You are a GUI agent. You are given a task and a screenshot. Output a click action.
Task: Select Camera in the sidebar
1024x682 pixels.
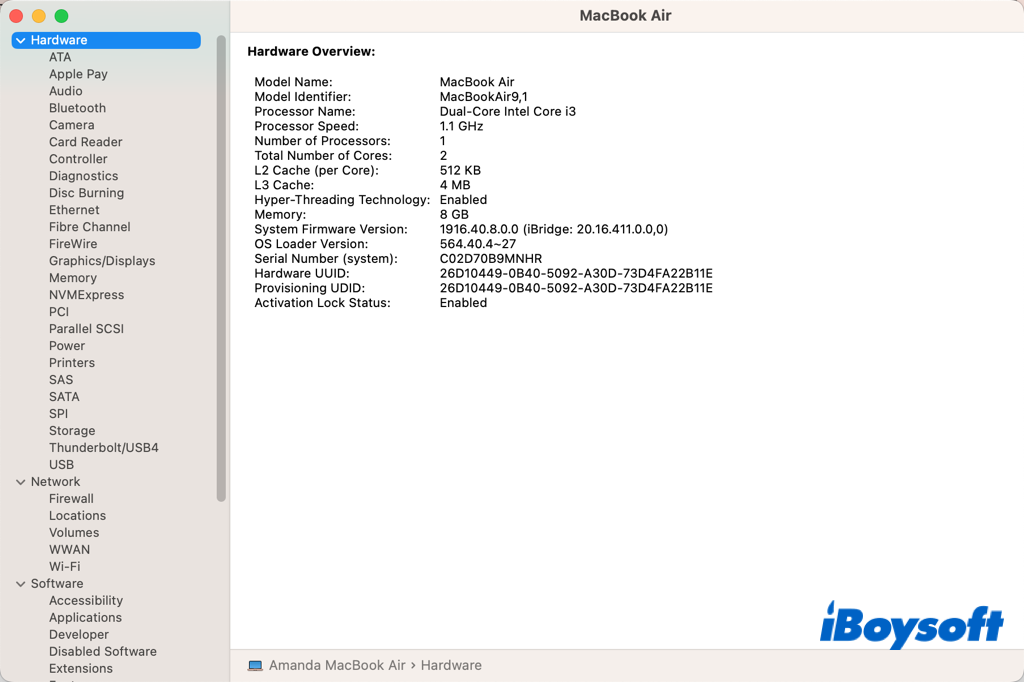coord(71,125)
